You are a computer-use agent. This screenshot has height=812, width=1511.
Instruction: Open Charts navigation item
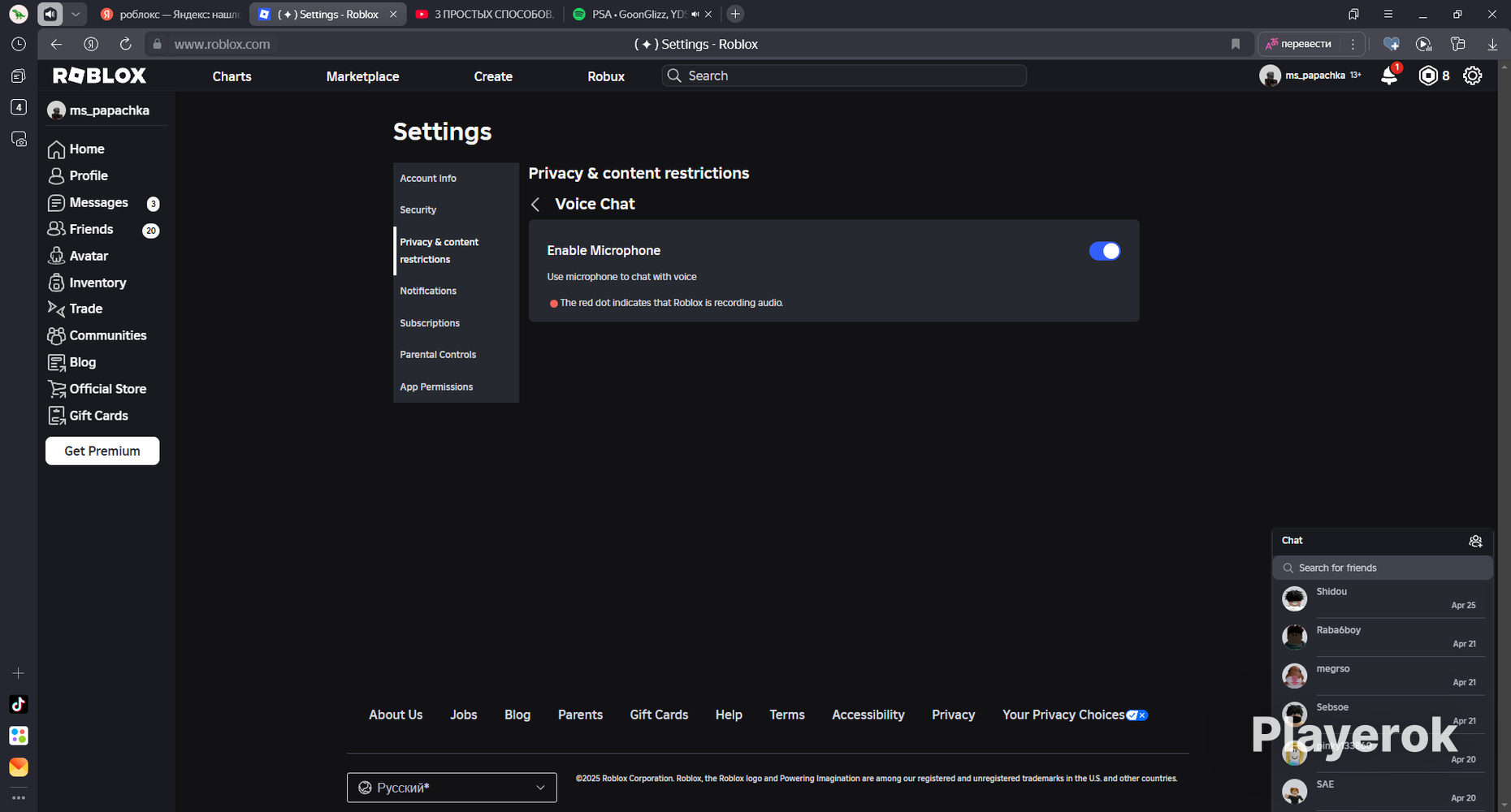coord(232,76)
